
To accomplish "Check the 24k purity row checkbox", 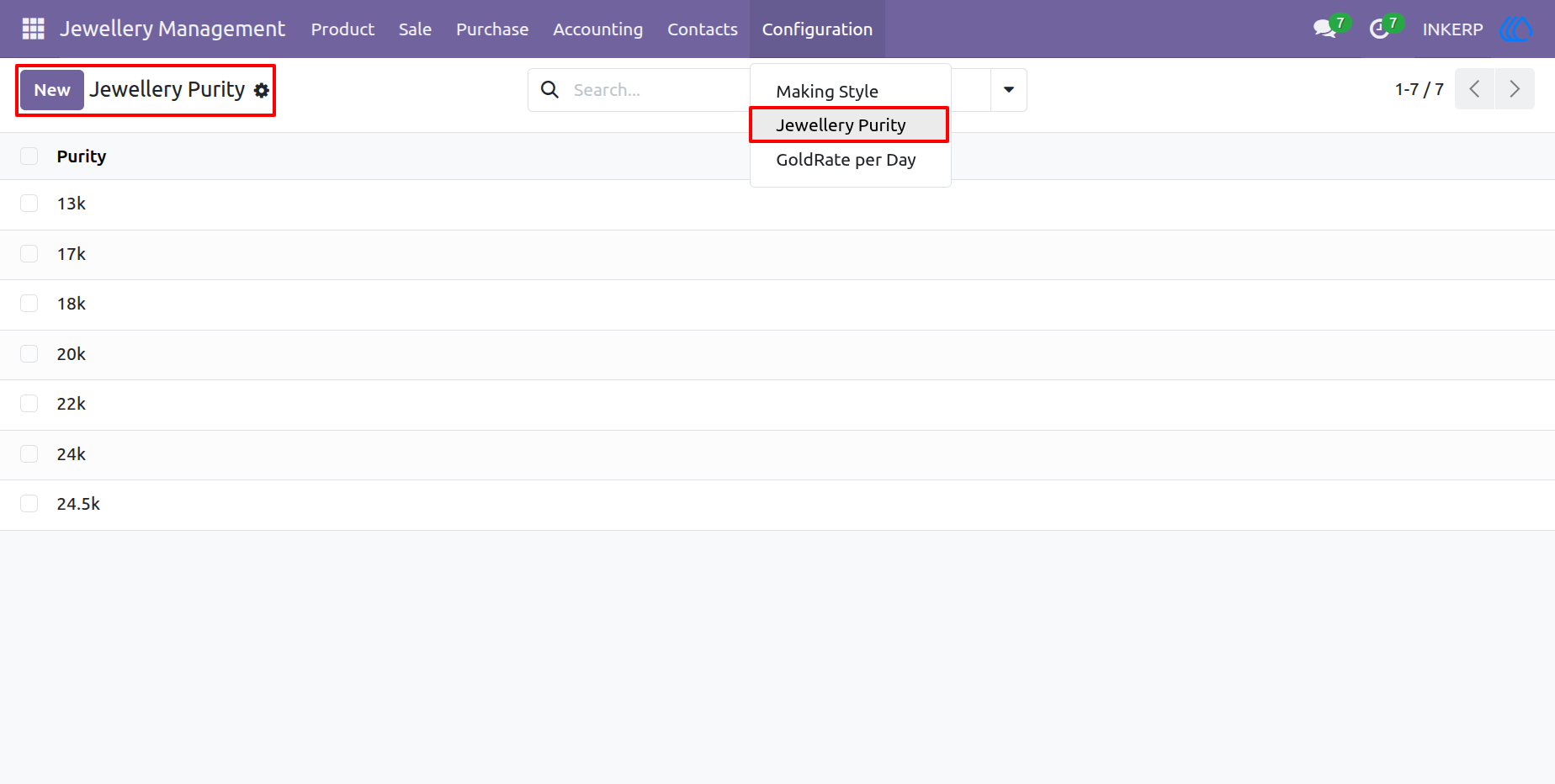I will [29, 454].
